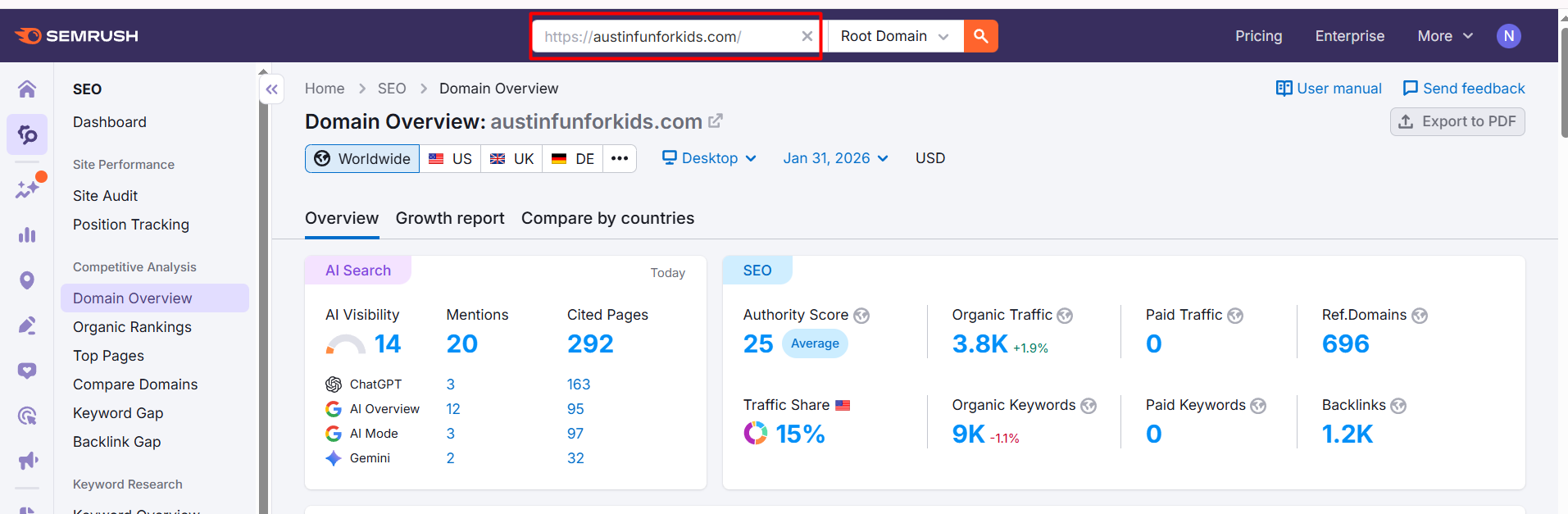Screen dimensions: 1568x514
Task: Open Compare Domains
Action: click(x=135, y=384)
